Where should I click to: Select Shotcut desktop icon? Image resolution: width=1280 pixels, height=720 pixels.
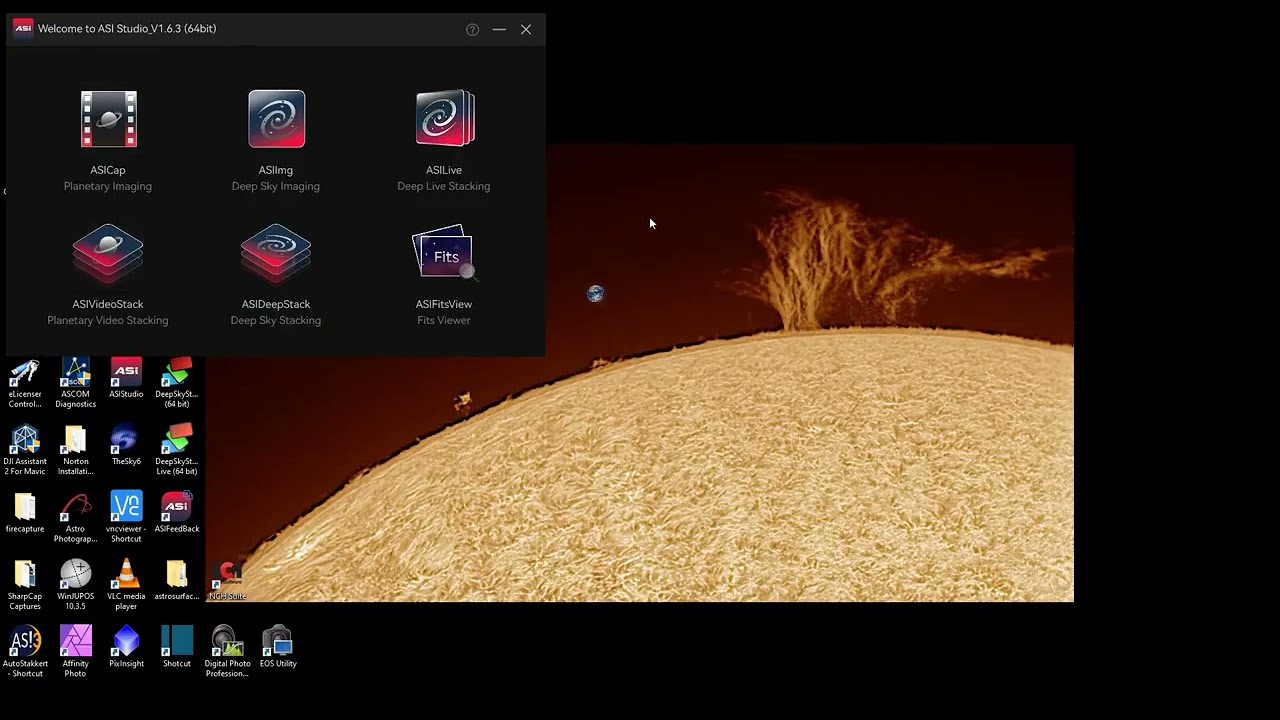click(x=177, y=647)
